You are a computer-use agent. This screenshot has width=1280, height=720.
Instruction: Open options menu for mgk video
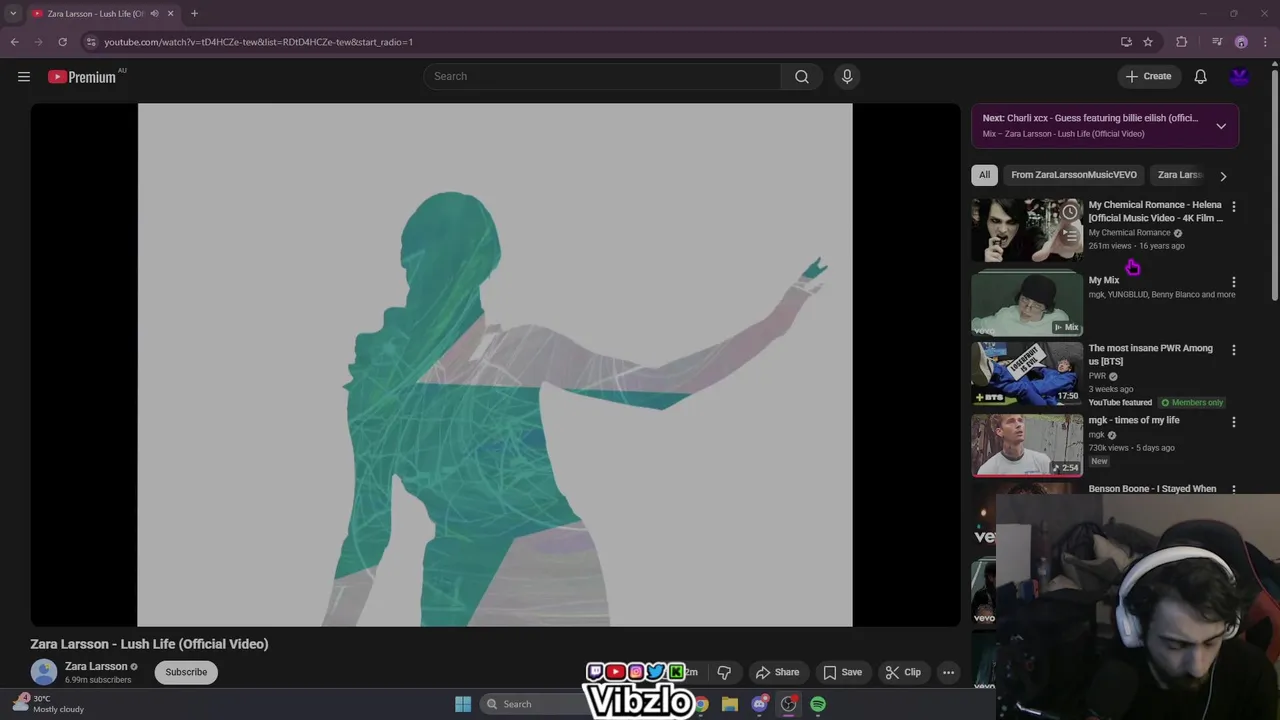(x=1233, y=422)
